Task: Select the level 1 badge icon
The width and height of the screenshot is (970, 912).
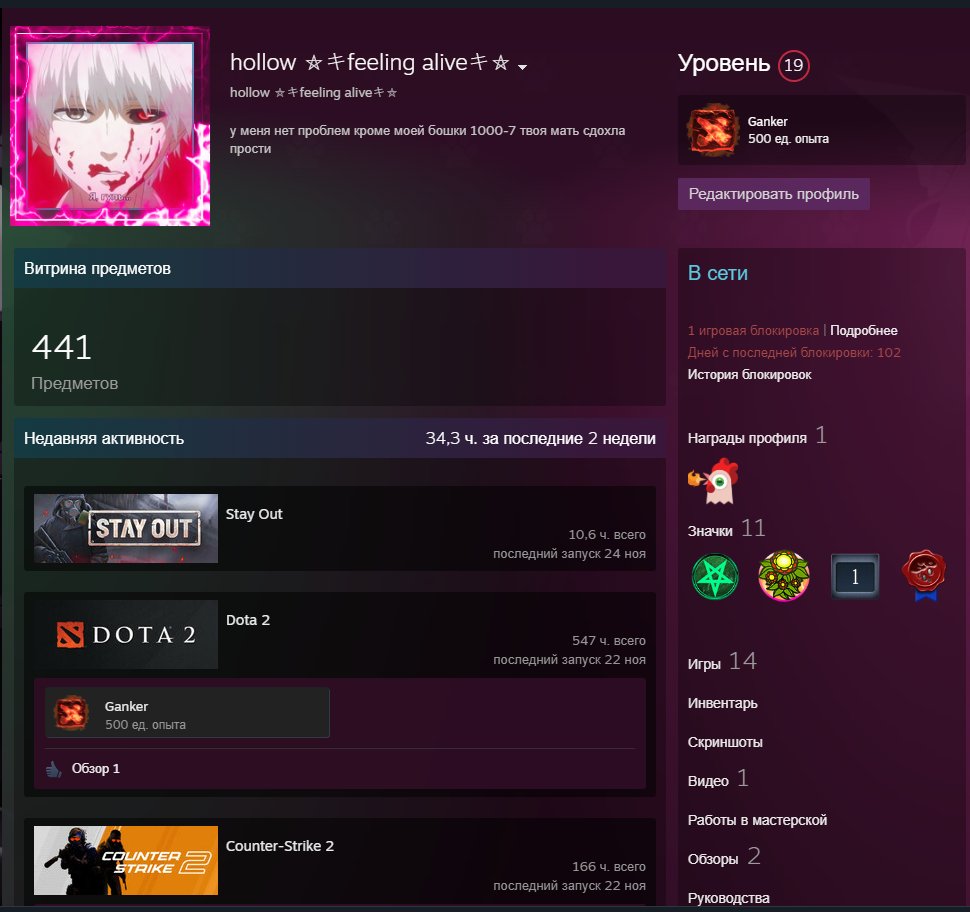Action: pyautogui.click(x=855, y=577)
